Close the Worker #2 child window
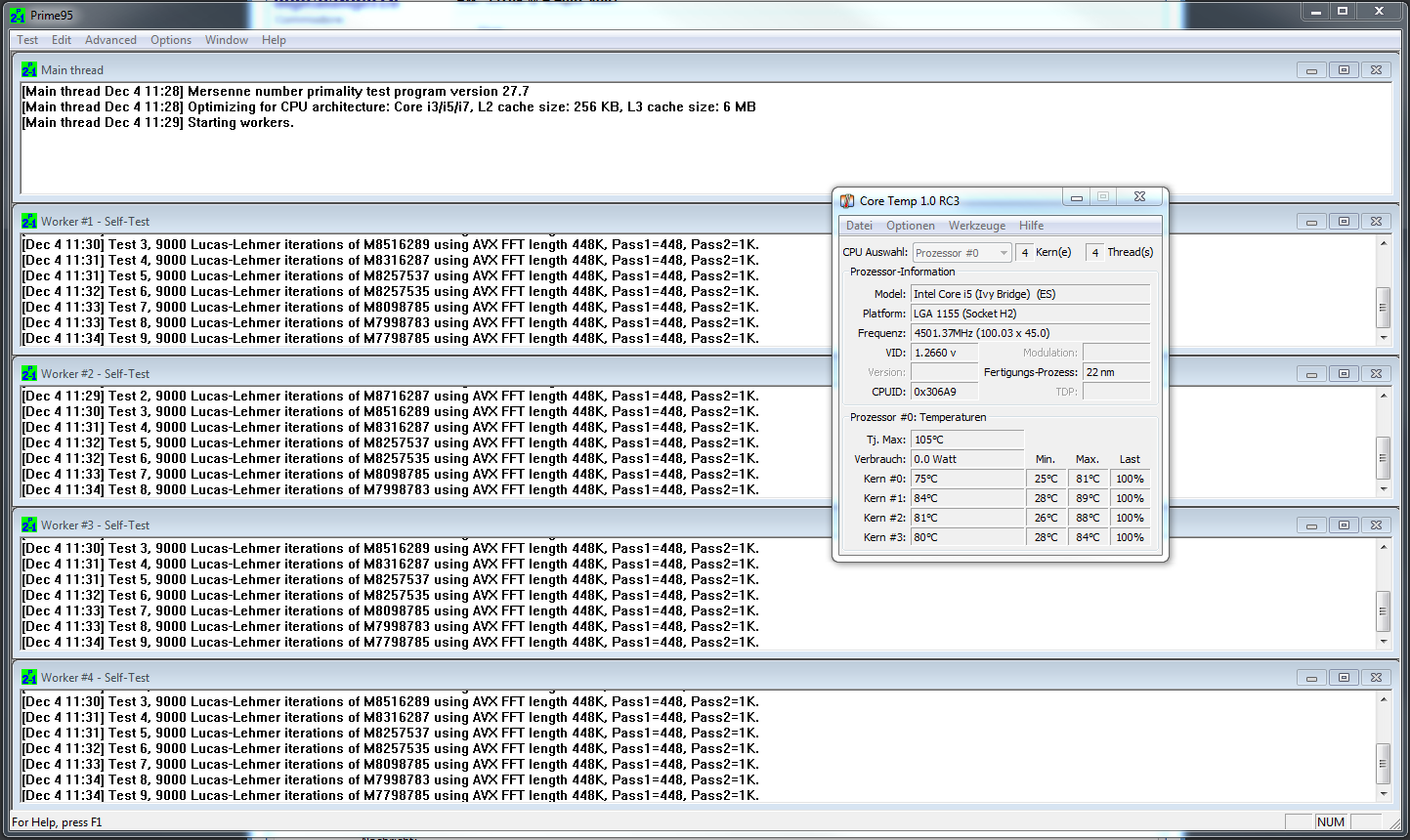The height and width of the screenshot is (840, 1410). pos(1376,374)
